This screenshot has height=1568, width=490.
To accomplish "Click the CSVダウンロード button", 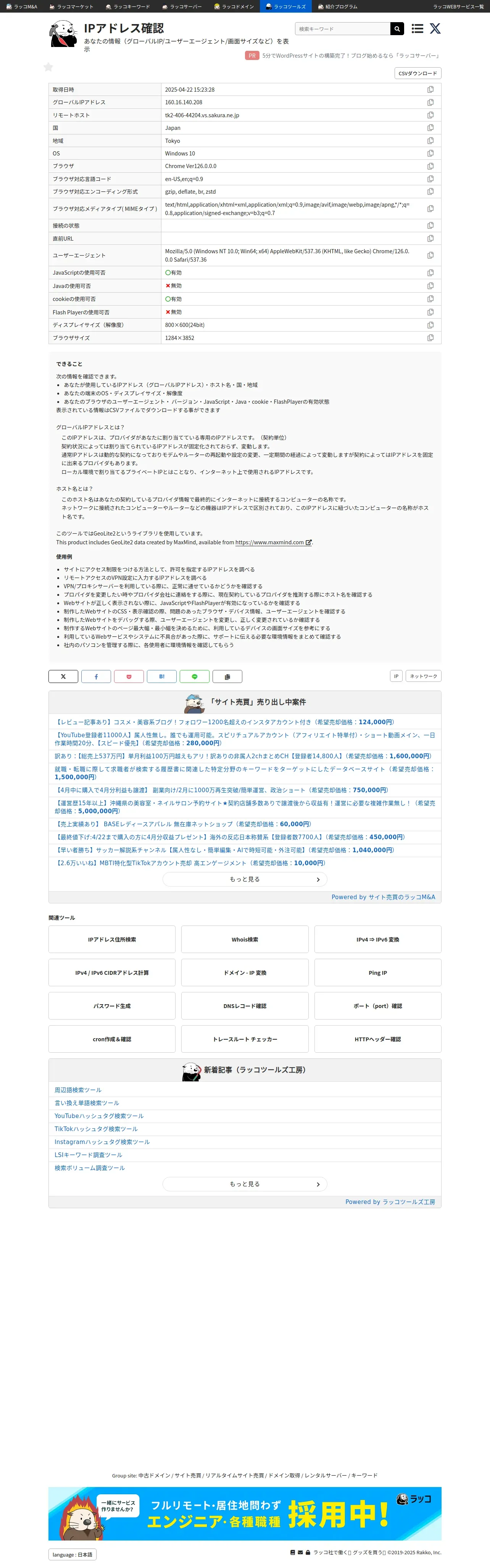I will pos(417,73).
